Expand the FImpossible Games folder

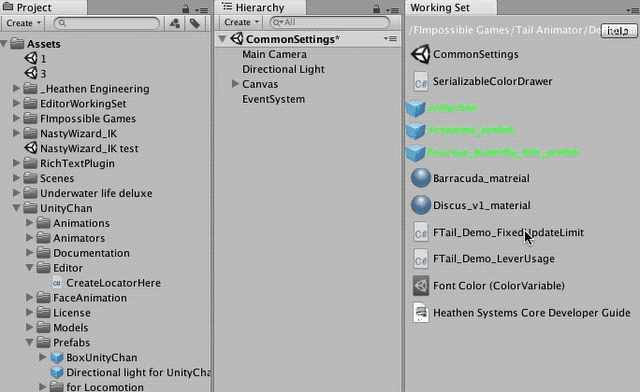click(16, 118)
